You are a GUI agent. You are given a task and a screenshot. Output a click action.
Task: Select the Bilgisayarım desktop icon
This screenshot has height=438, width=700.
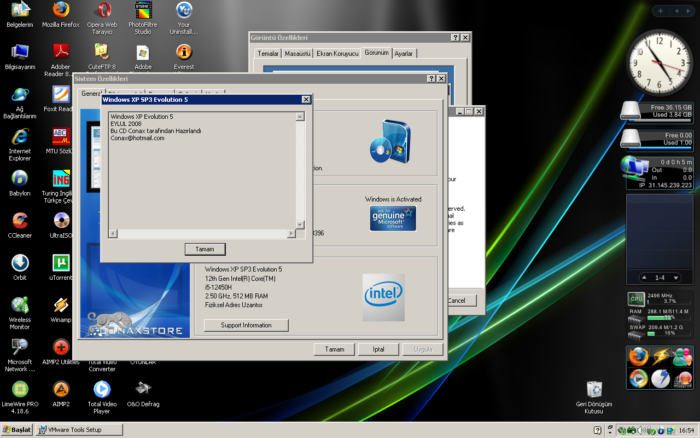pyautogui.click(x=20, y=56)
